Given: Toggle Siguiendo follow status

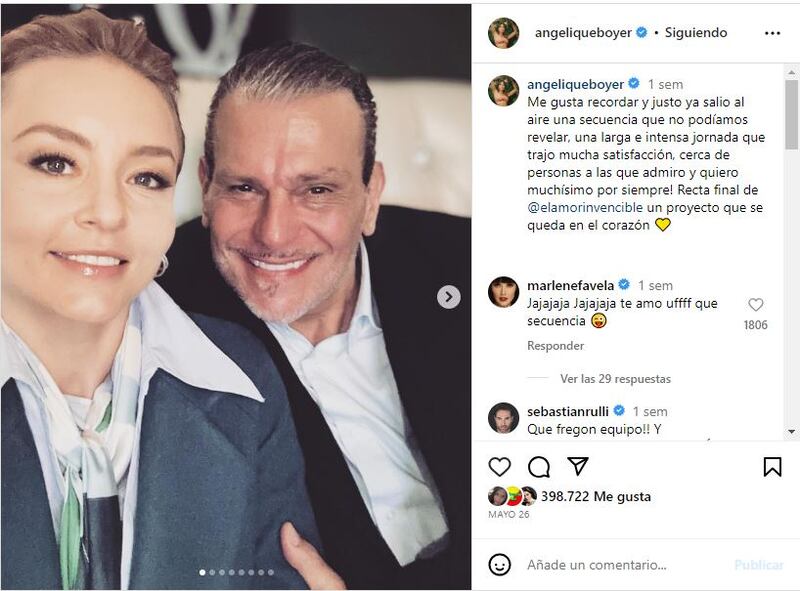Looking at the screenshot, I should [x=696, y=33].
